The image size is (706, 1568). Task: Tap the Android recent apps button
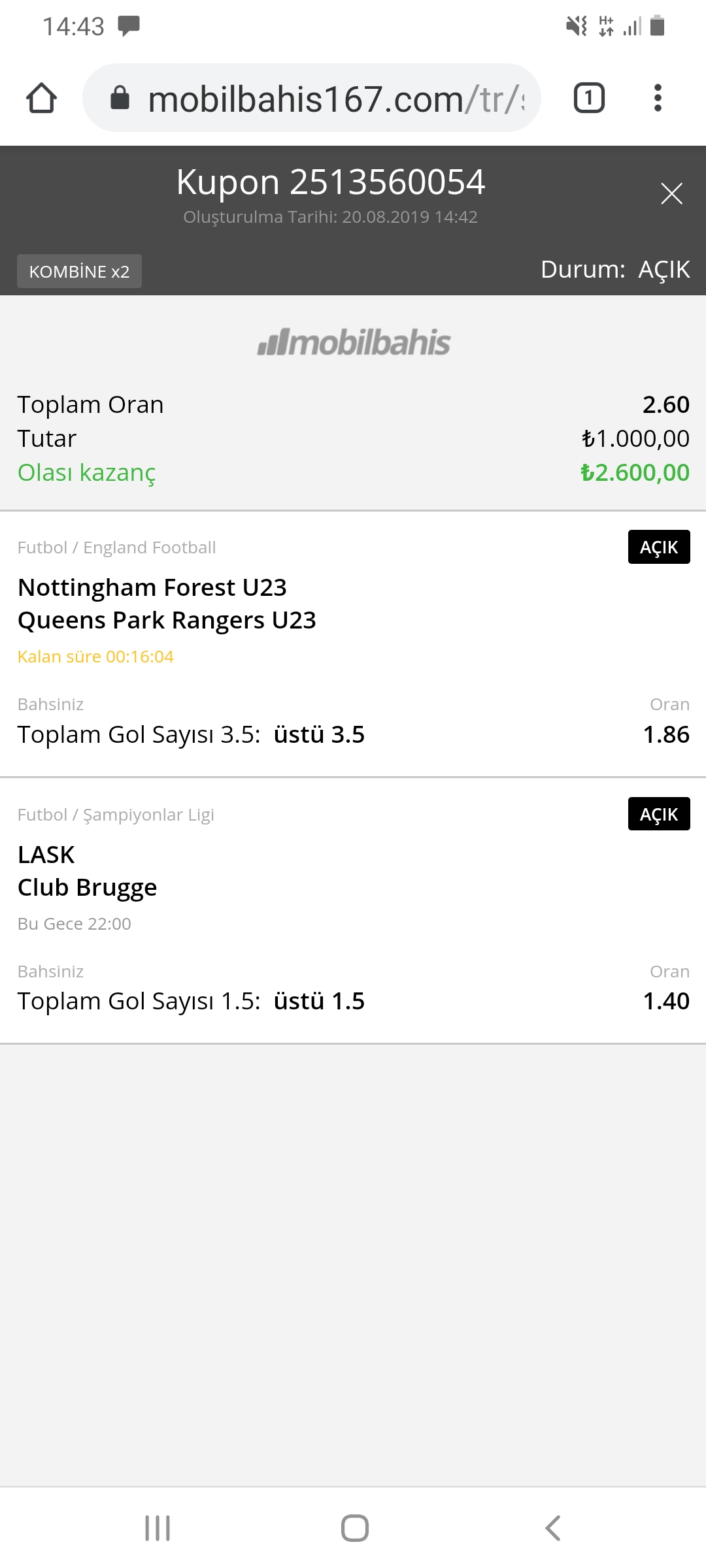[158, 1528]
